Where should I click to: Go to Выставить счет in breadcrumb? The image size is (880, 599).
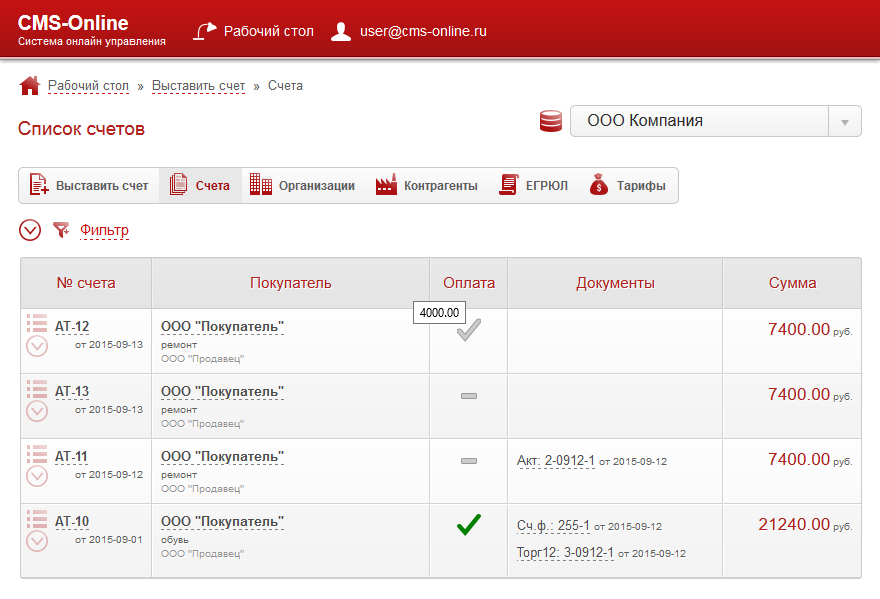click(198, 86)
